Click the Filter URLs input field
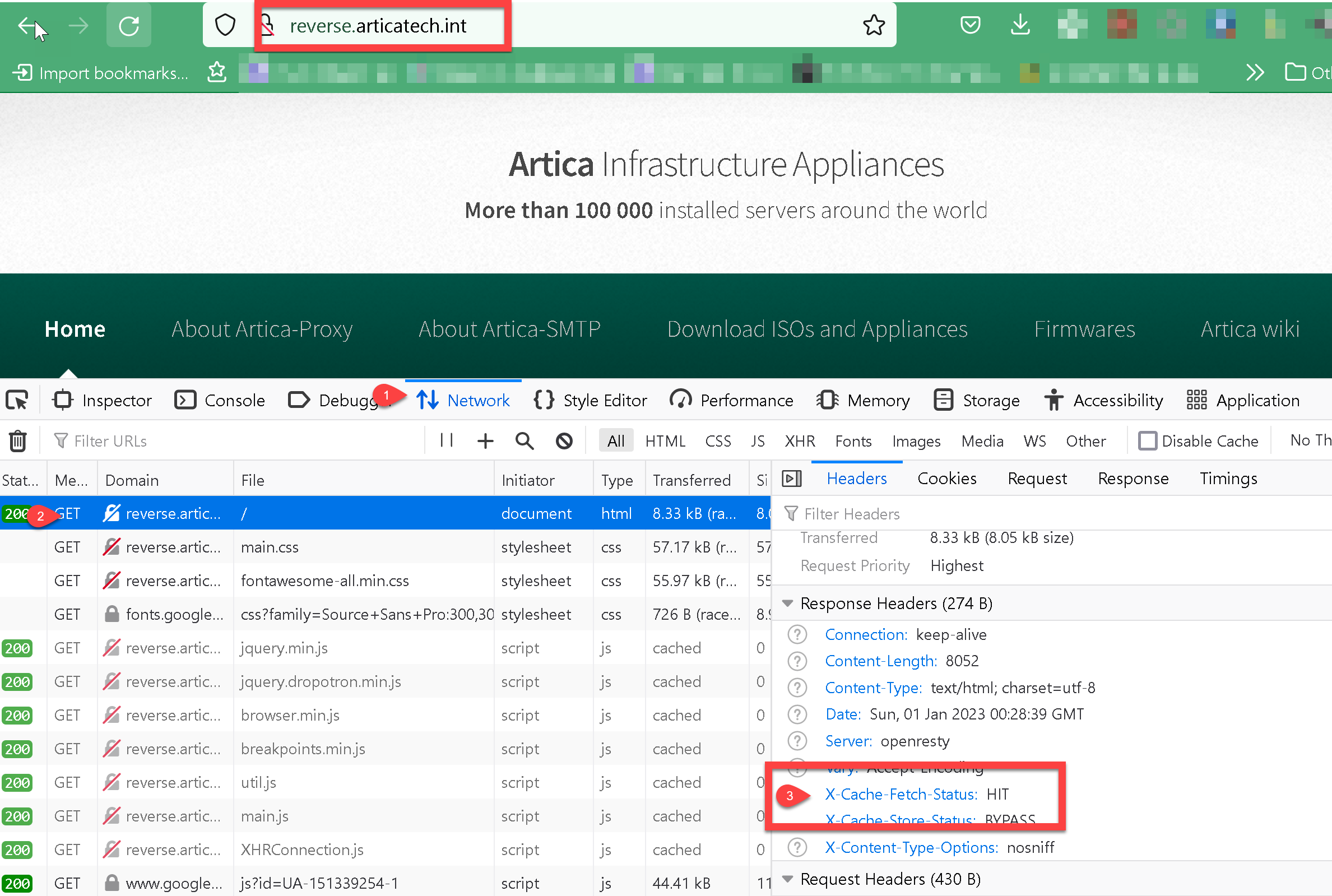The height and width of the screenshot is (896, 1332). [x=240, y=441]
